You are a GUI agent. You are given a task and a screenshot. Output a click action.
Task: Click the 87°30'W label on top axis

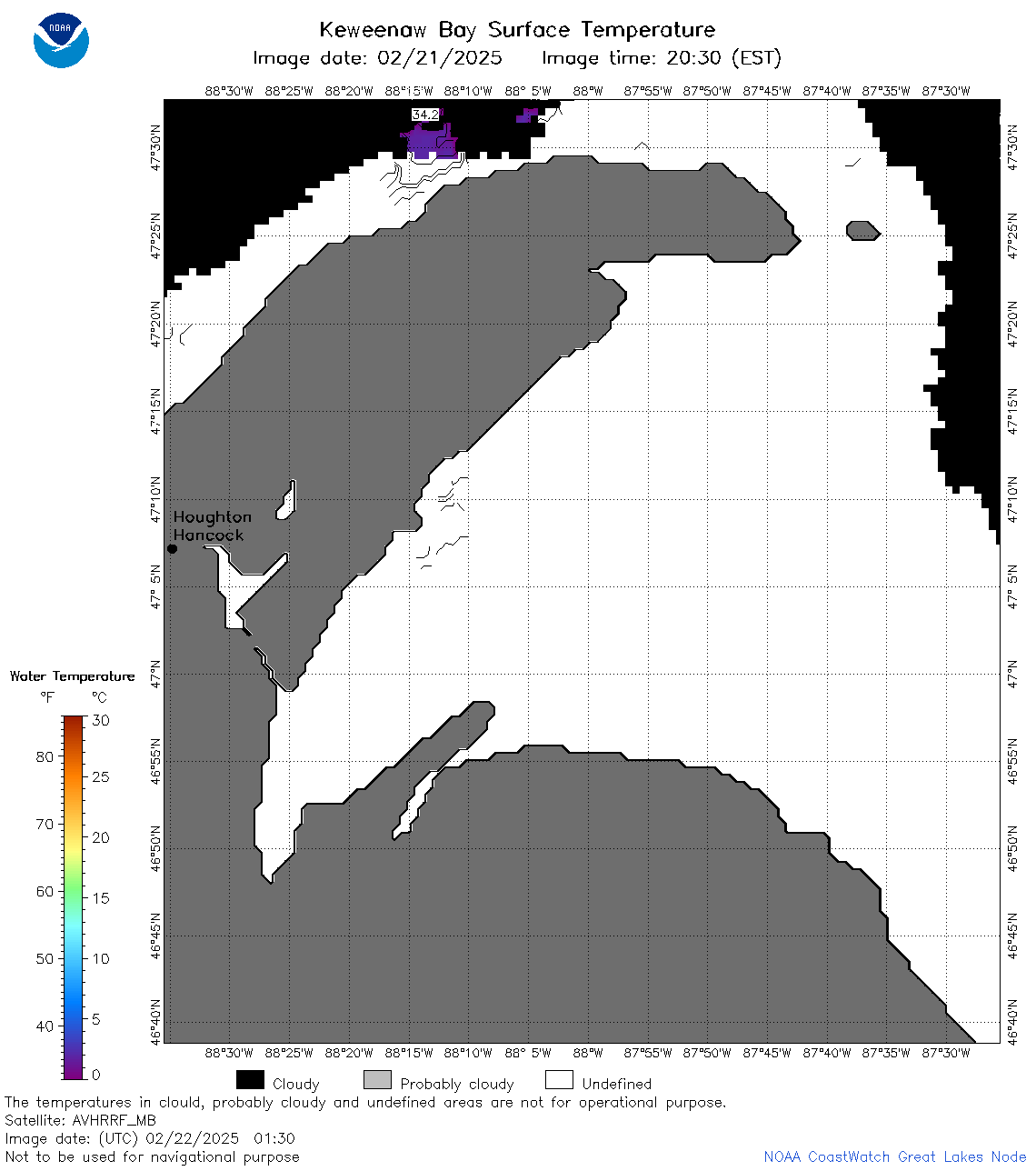coord(946,91)
